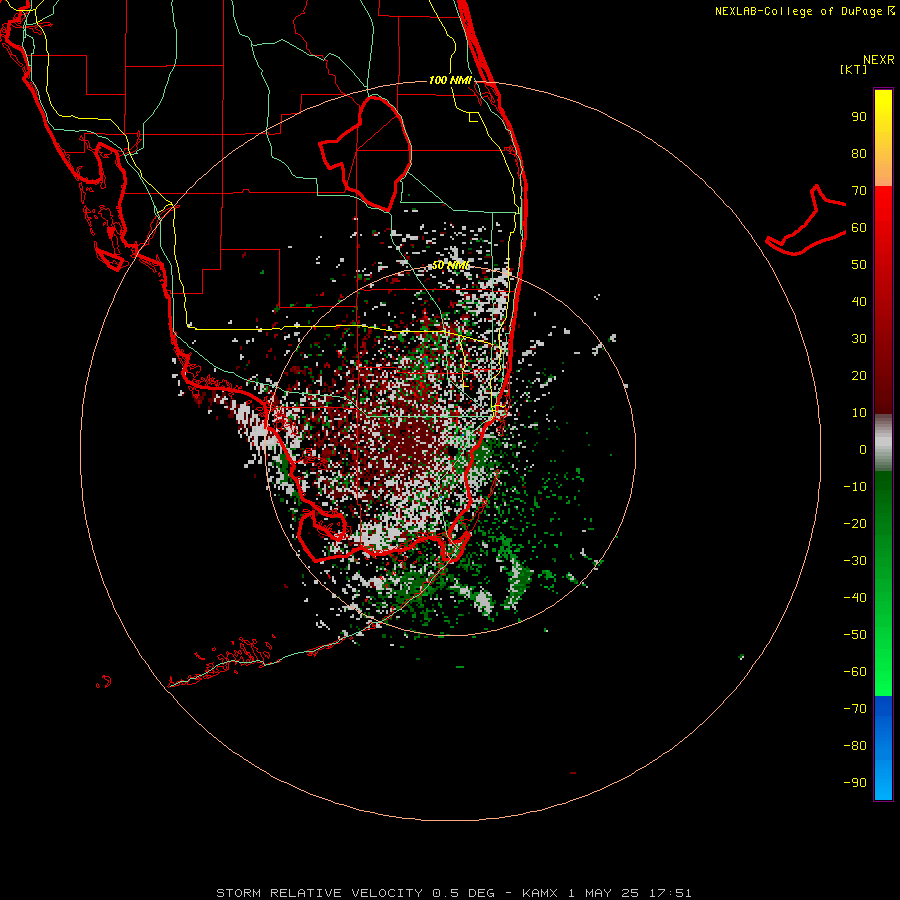Click the -30 scale value

tap(855, 561)
